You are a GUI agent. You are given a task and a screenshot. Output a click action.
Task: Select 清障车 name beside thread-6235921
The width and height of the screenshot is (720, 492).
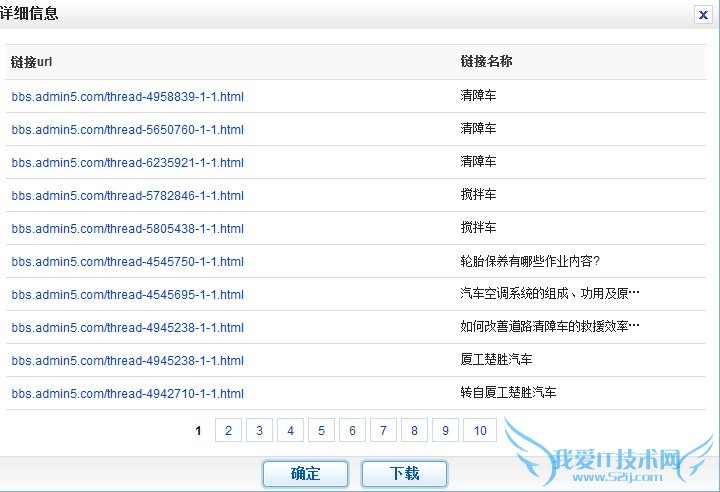point(478,161)
